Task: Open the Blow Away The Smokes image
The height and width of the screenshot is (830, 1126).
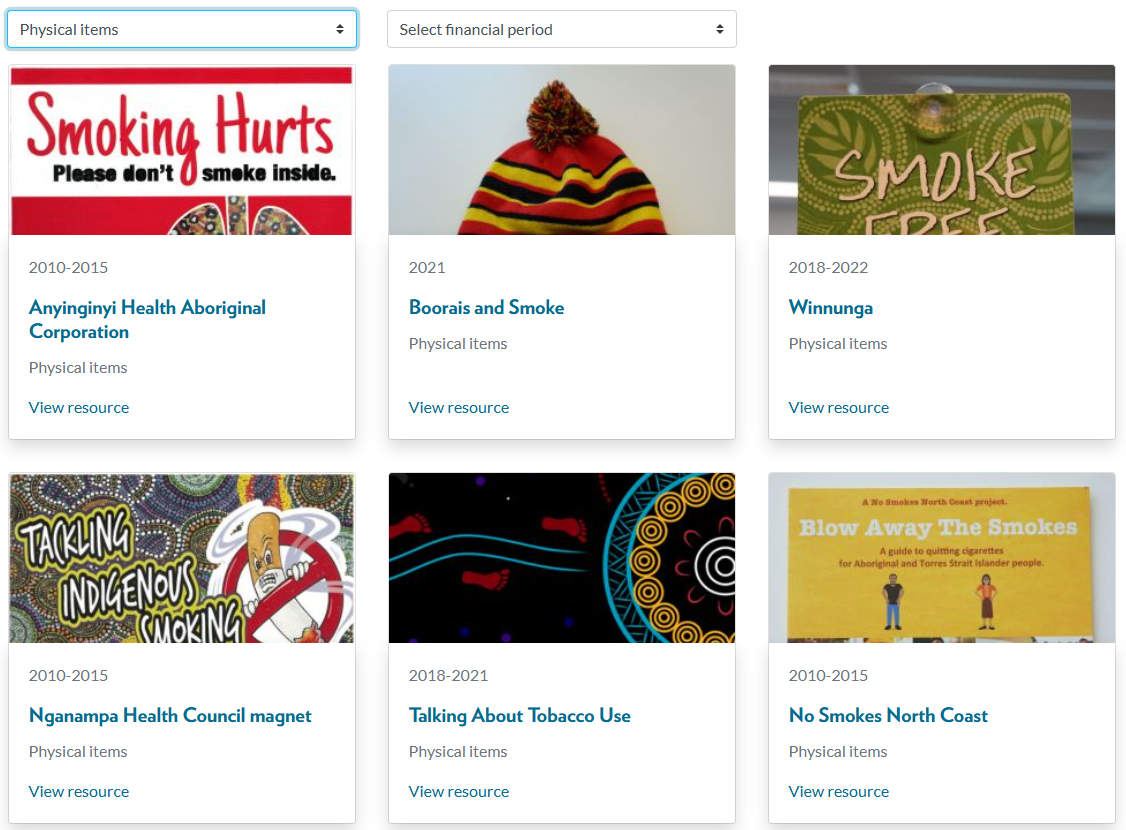Action: point(941,558)
